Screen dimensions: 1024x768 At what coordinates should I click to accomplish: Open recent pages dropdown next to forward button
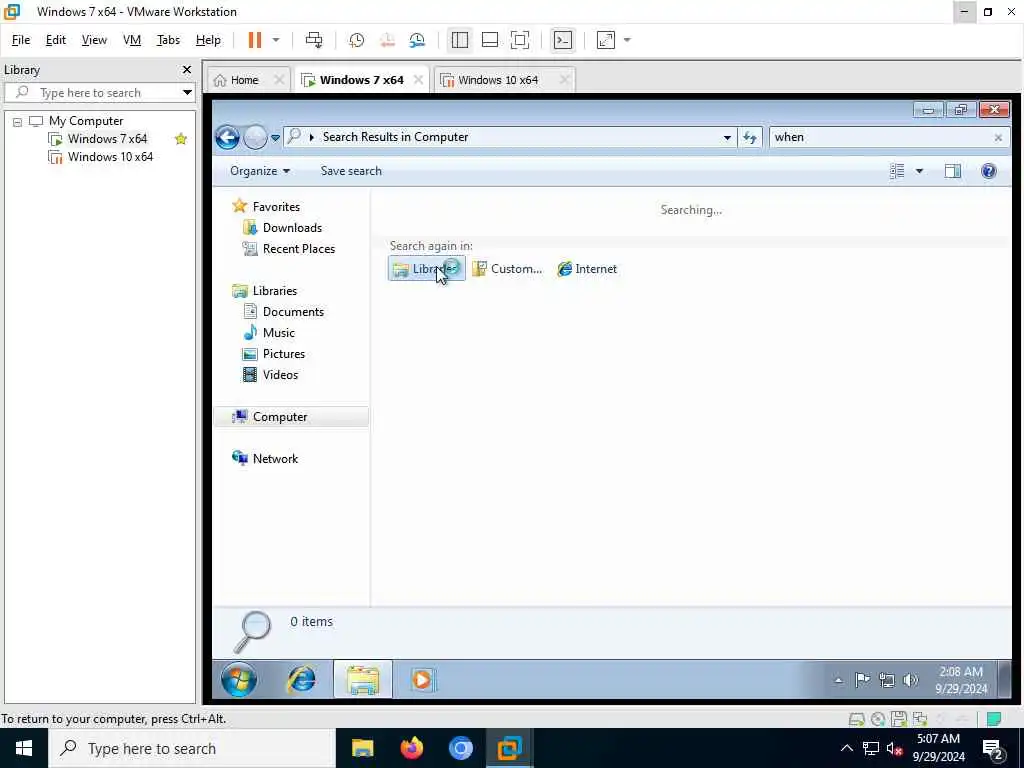pos(276,138)
